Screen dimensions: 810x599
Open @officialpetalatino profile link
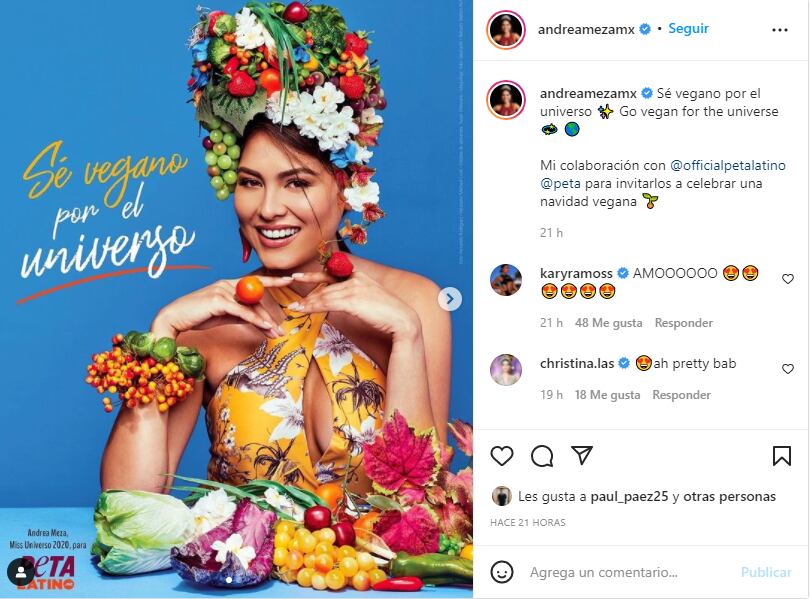728,164
